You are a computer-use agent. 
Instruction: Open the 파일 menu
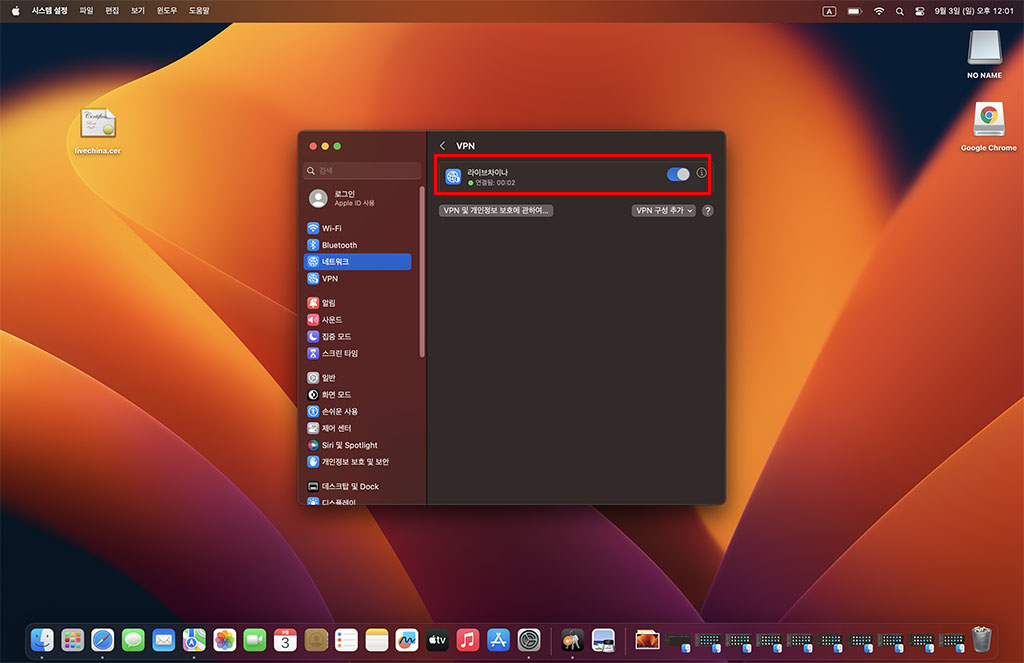(86, 11)
